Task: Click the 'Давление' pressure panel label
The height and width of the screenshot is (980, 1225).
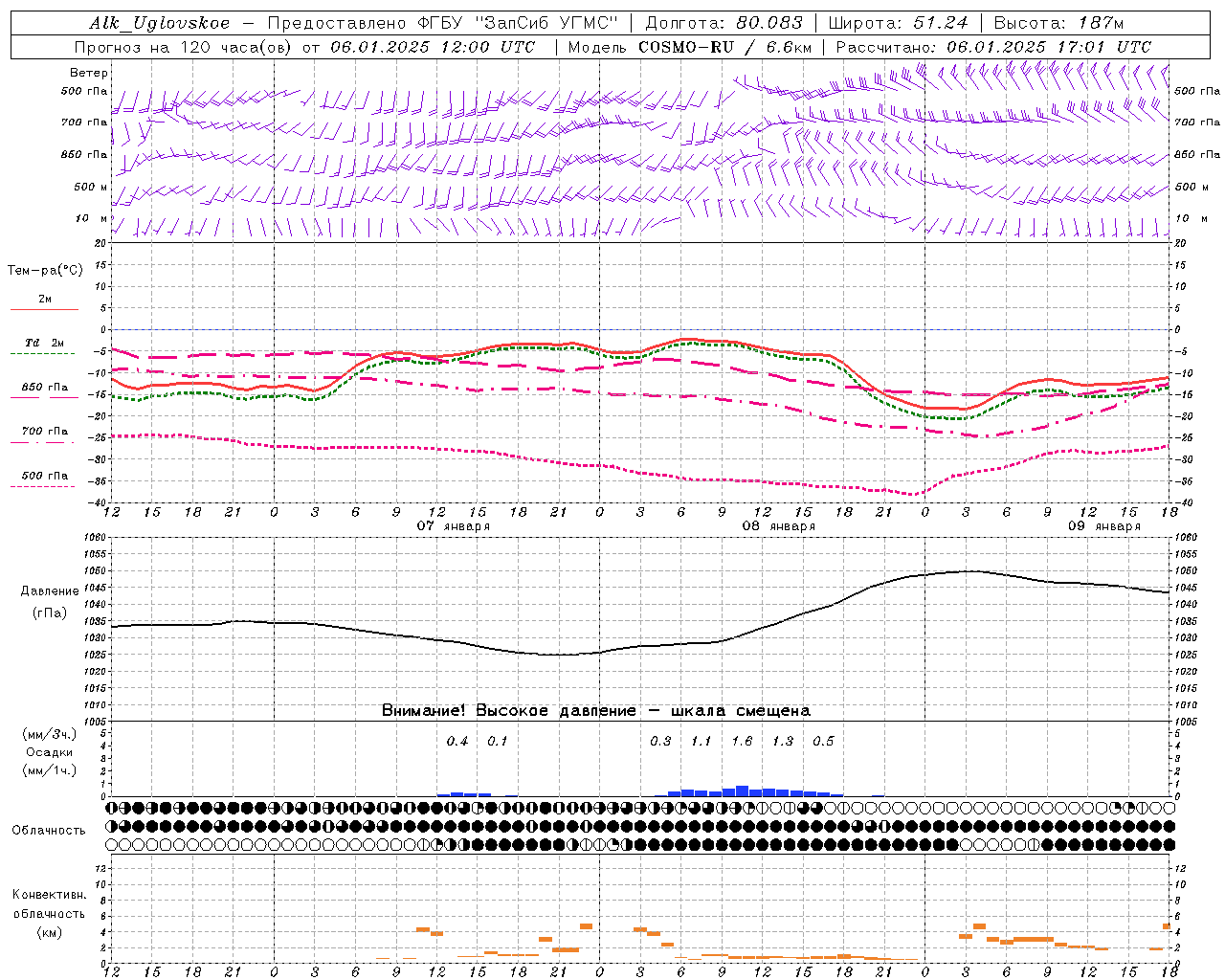Action: point(50,591)
